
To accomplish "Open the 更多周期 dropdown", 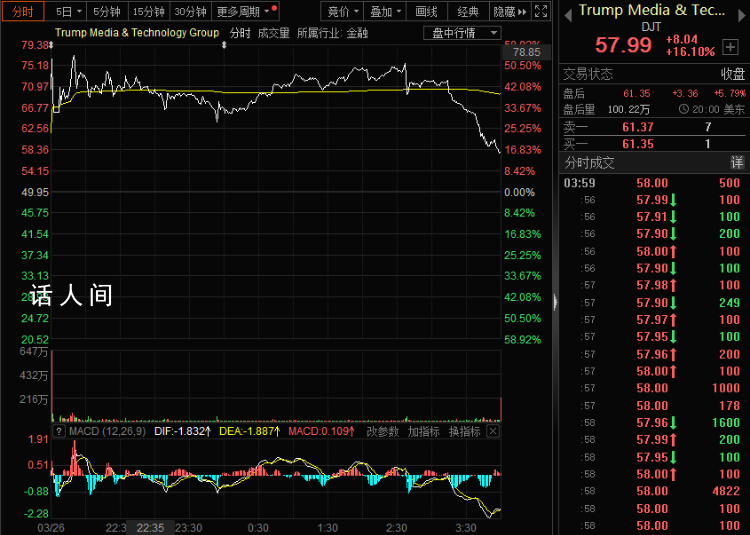I will tap(245, 12).
